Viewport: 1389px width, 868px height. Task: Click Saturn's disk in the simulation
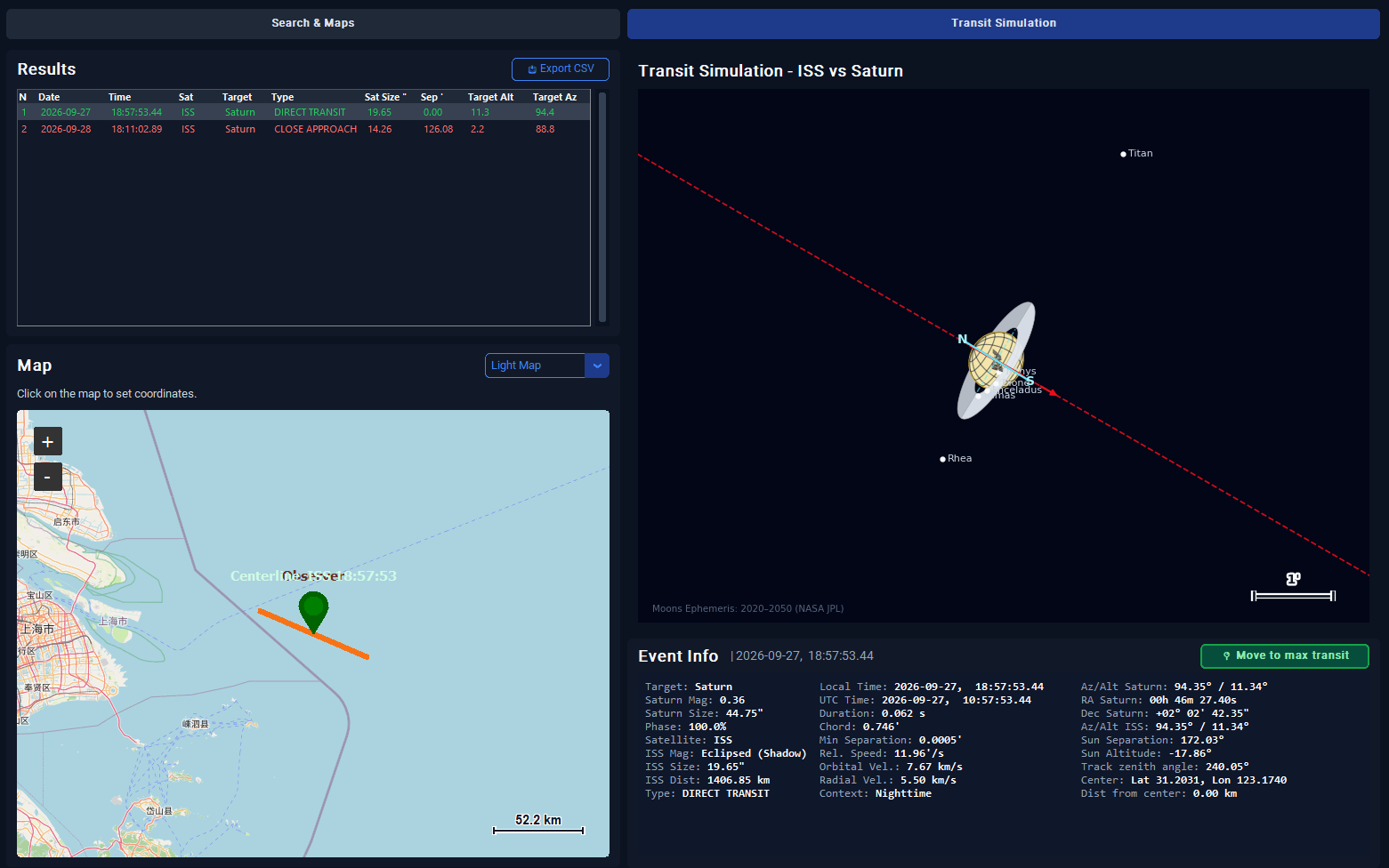click(996, 359)
